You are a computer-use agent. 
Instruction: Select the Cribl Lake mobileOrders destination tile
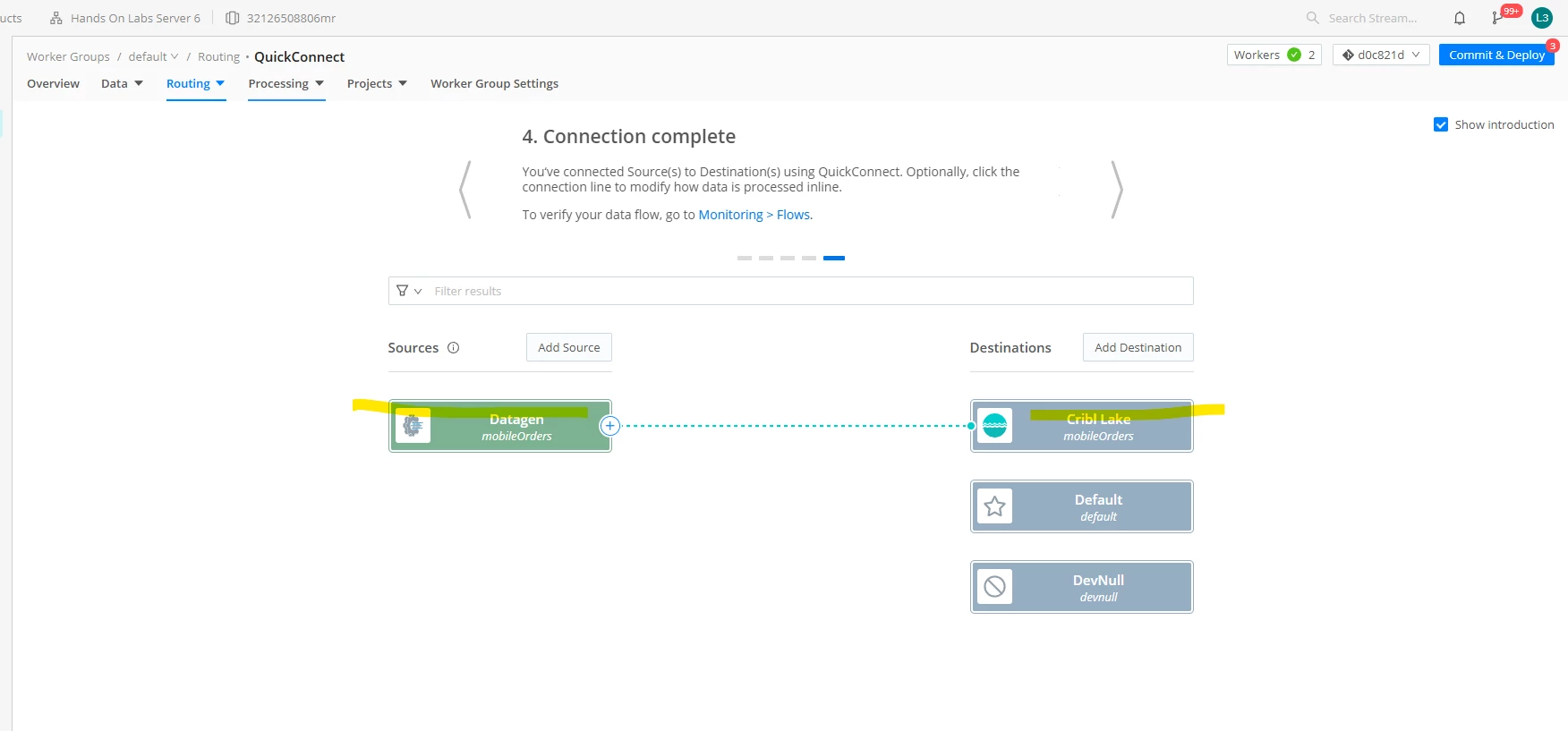1082,426
